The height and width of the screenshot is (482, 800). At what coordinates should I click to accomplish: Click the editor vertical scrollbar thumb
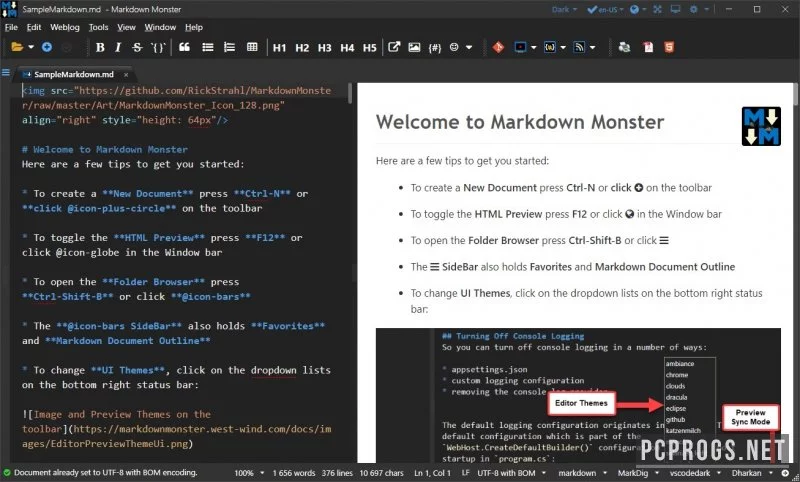pyautogui.click(x=350, y=93)
